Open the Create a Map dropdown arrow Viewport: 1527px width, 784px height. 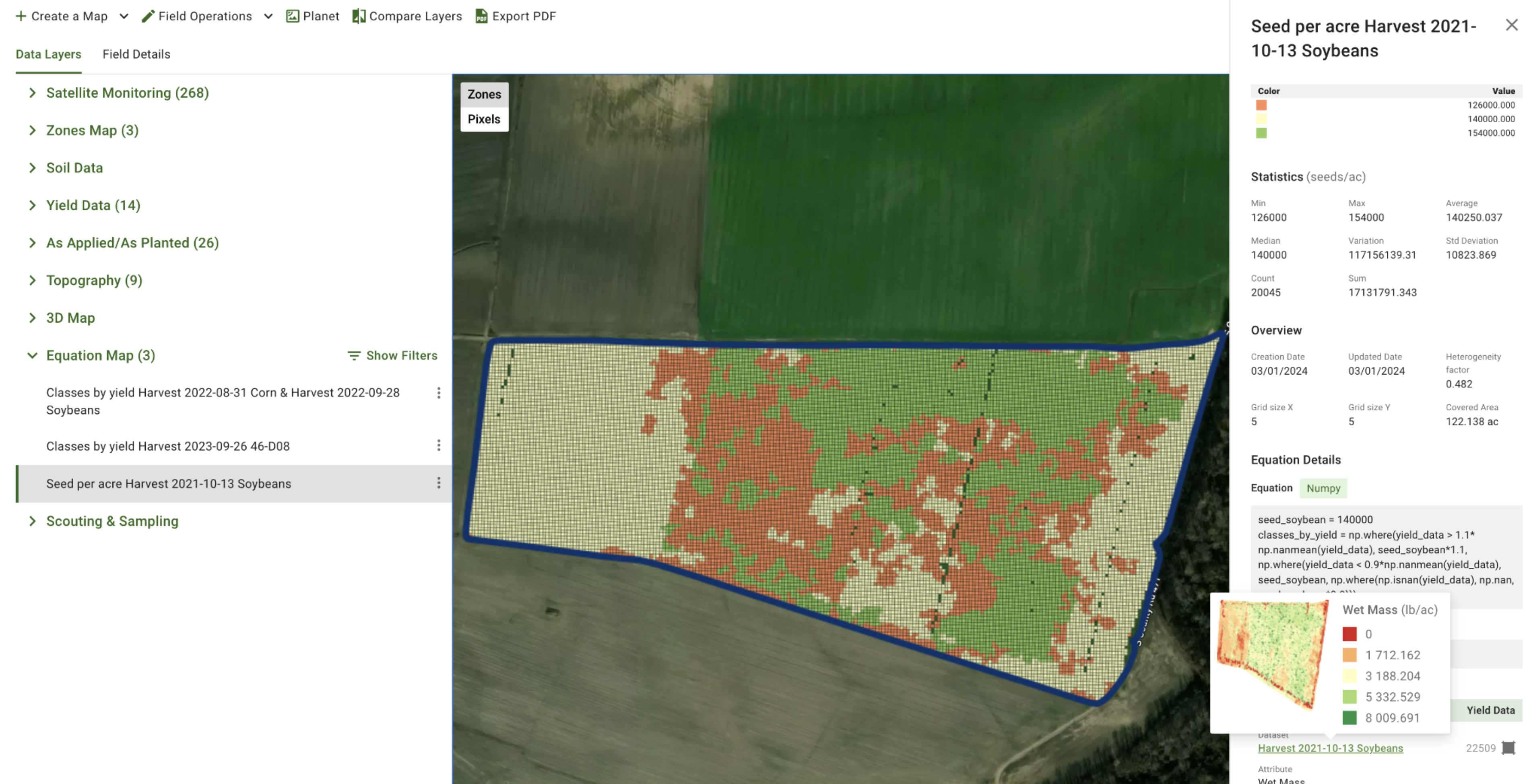coord(124,16)
